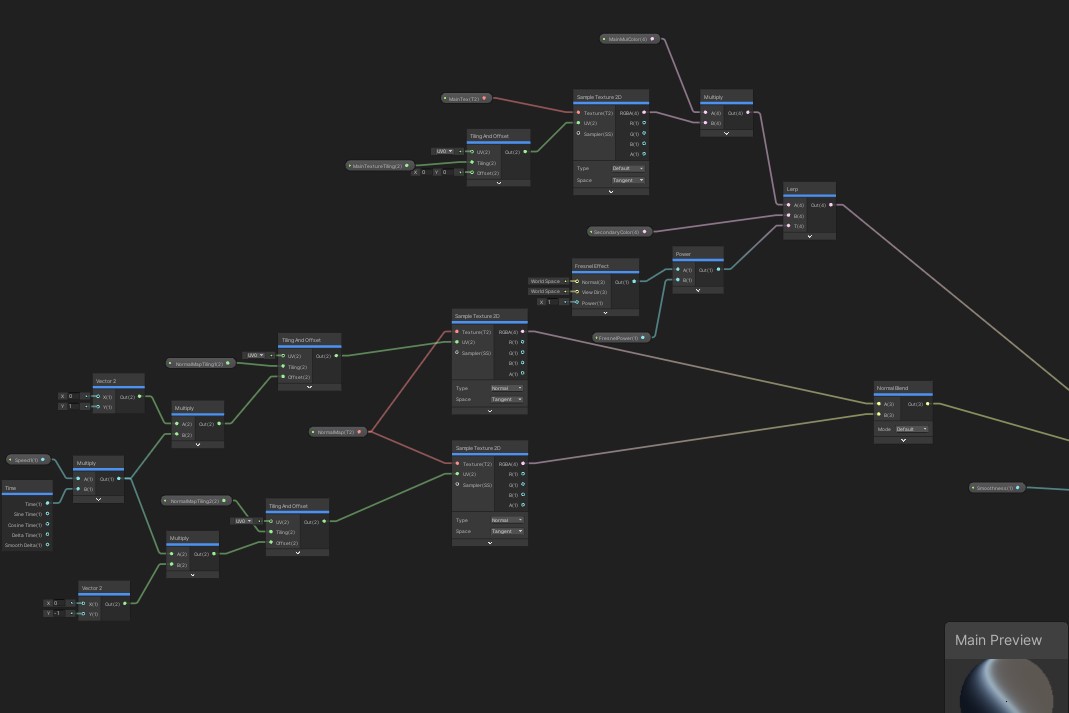Collapse the Power node with its chevron
This screenshot has width=1069, height=713.
click(x=697, y=290)
